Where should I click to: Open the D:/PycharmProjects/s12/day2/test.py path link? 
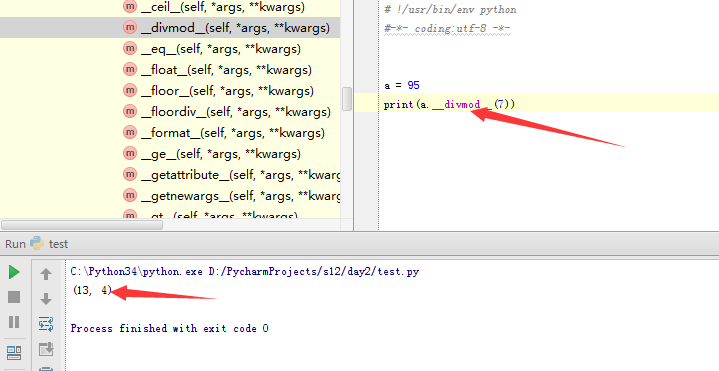(x=314, y=271)
